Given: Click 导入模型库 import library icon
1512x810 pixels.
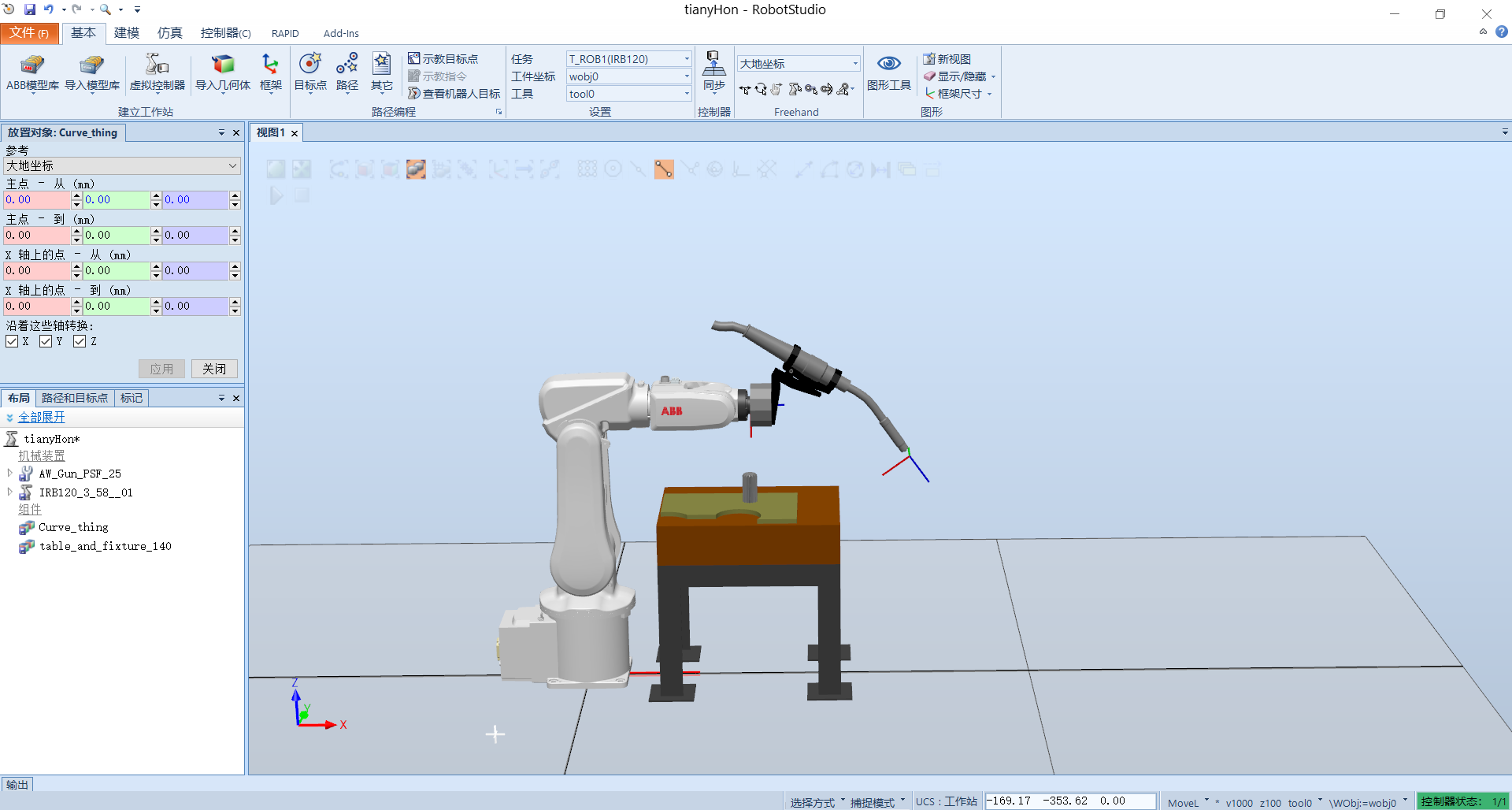Looking at the screenshot, I should point(92,73).
